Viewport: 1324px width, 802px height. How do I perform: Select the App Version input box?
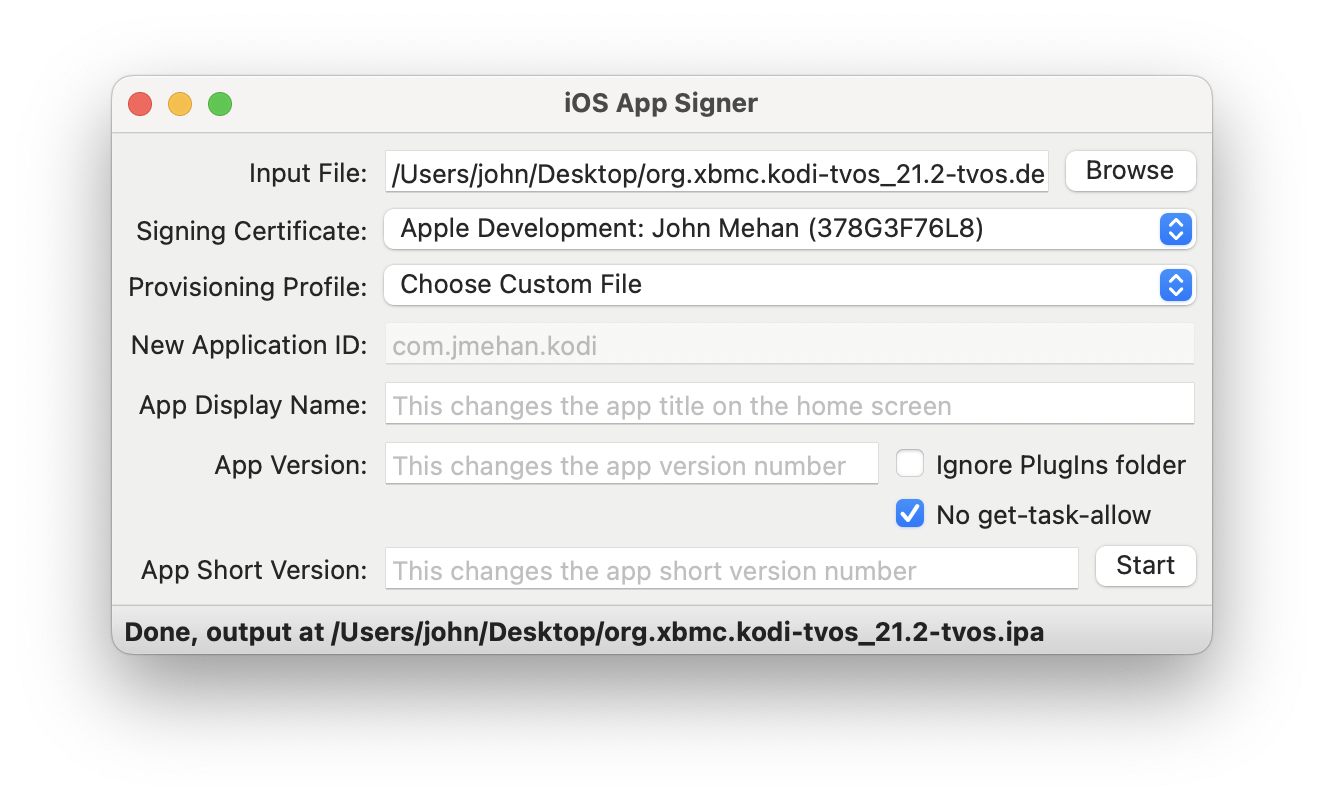631,465
